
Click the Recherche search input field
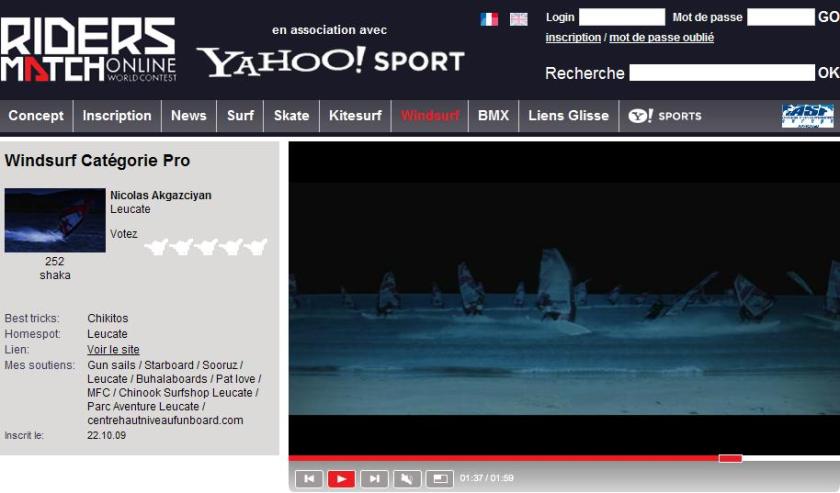click(x=722, y=73)
